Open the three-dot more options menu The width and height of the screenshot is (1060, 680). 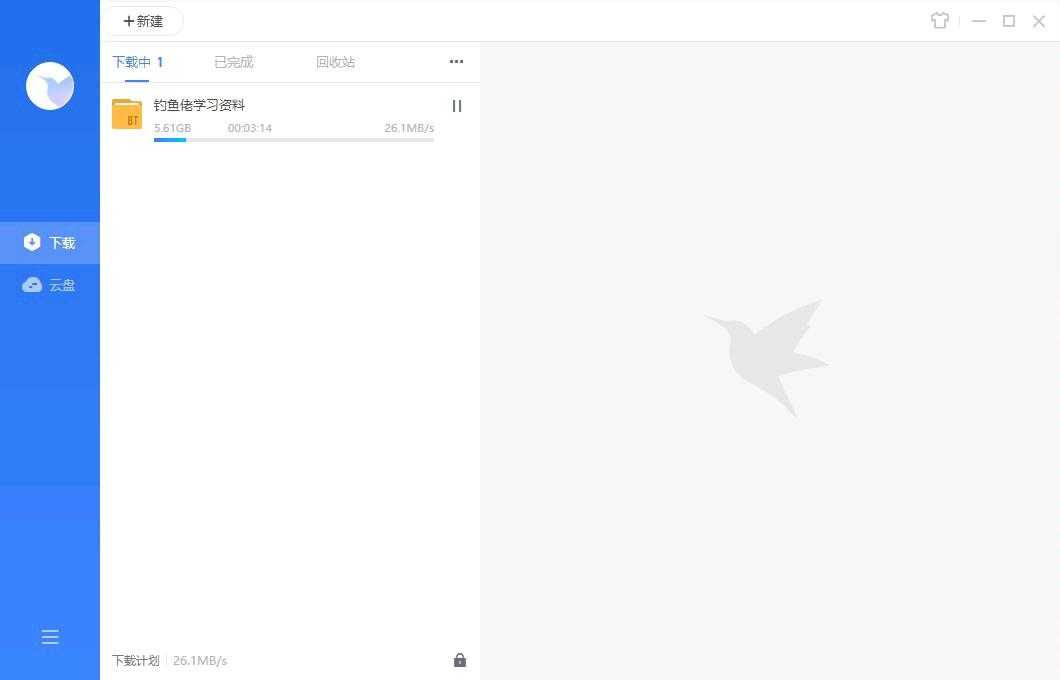tap(456, 62)
